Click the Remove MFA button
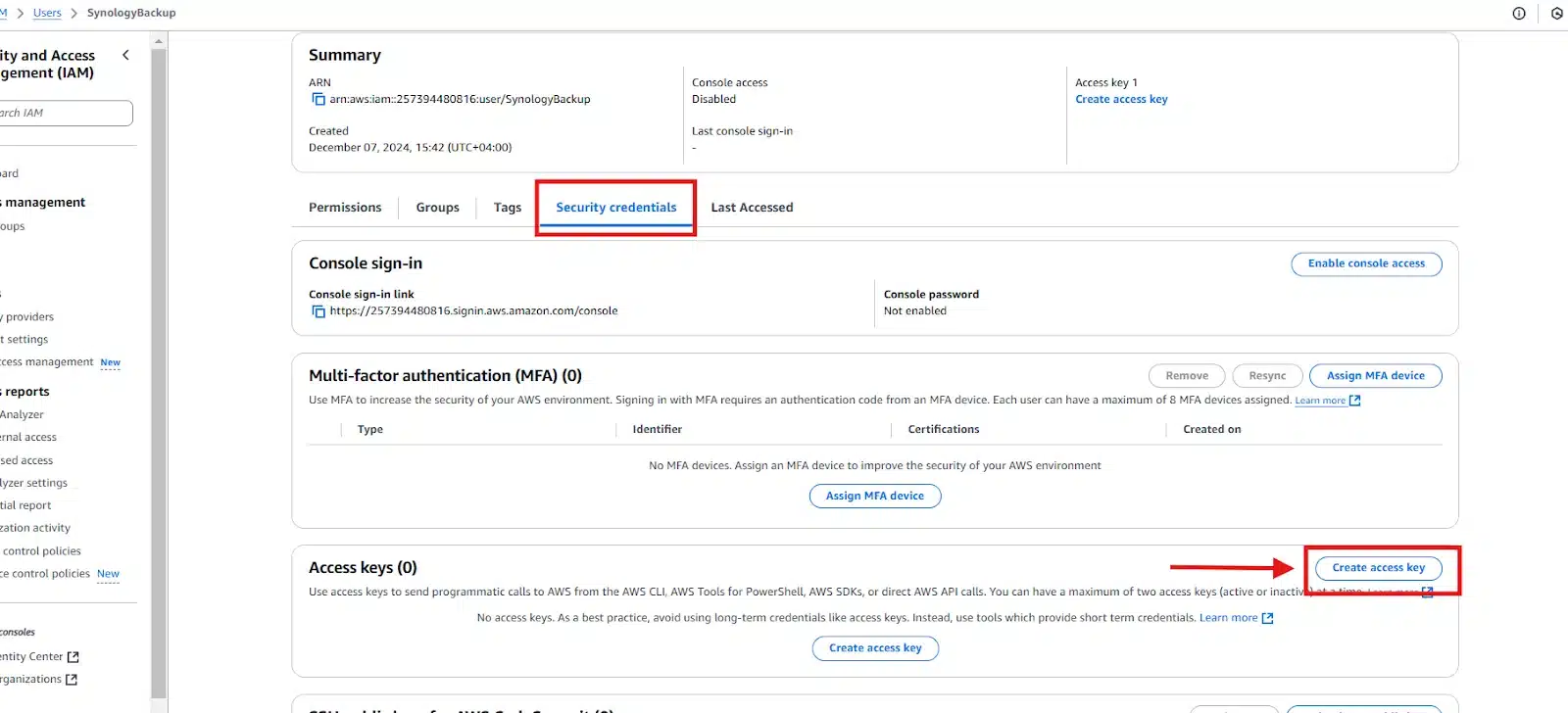 tap(1187, 376)
